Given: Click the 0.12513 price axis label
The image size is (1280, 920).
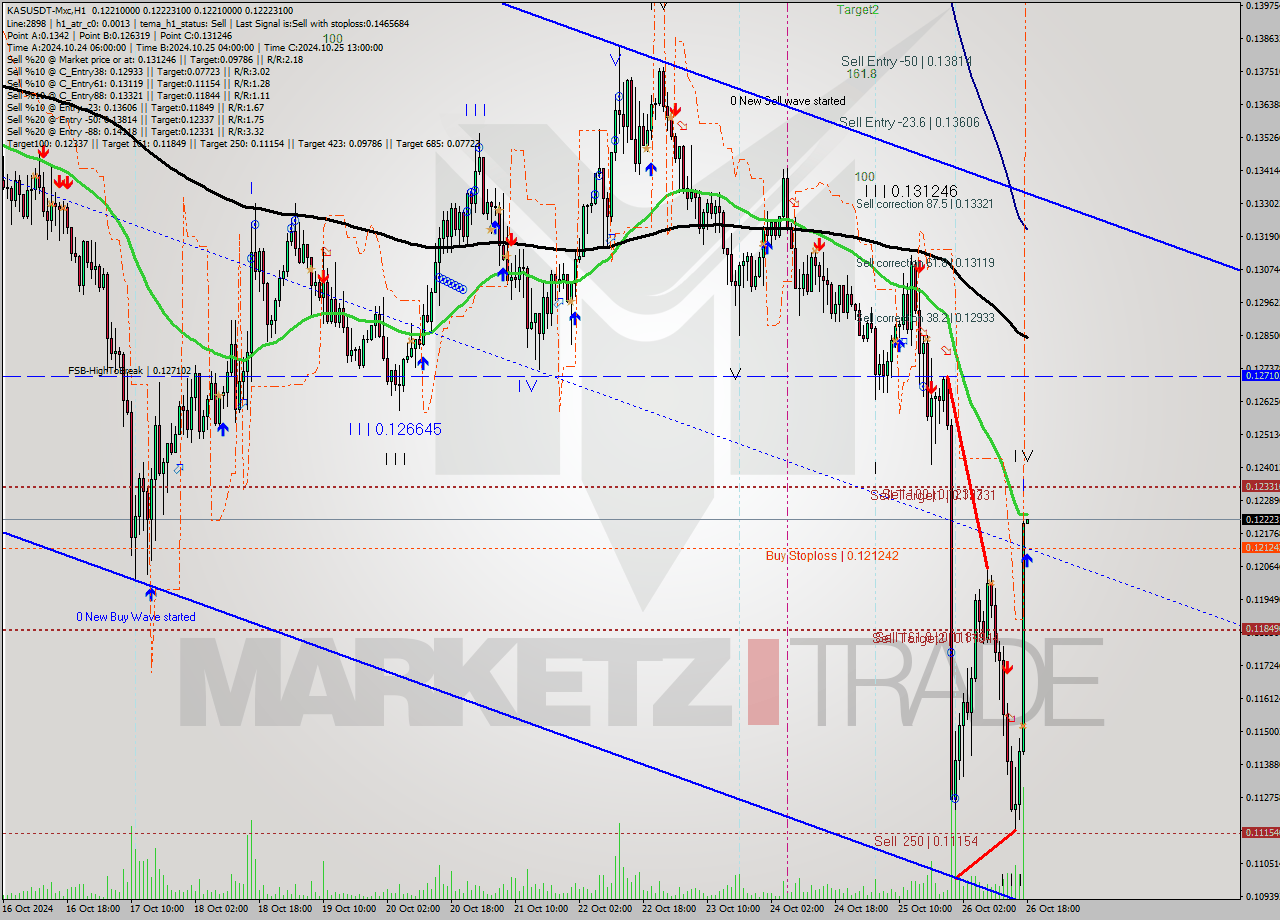Looking at the screenshot, I should point(1261,434).
